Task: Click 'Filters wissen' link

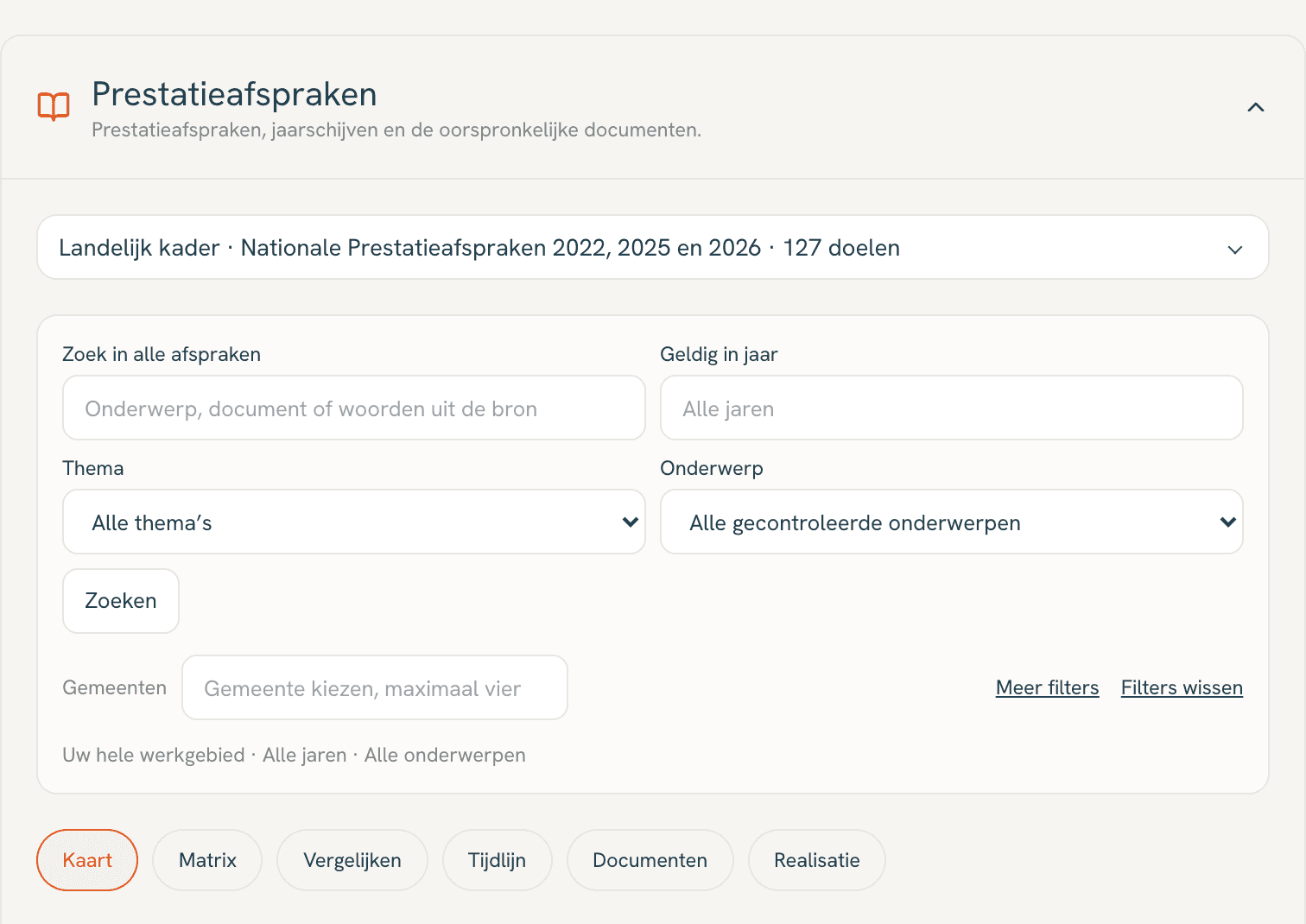Action: (1182, 687)
